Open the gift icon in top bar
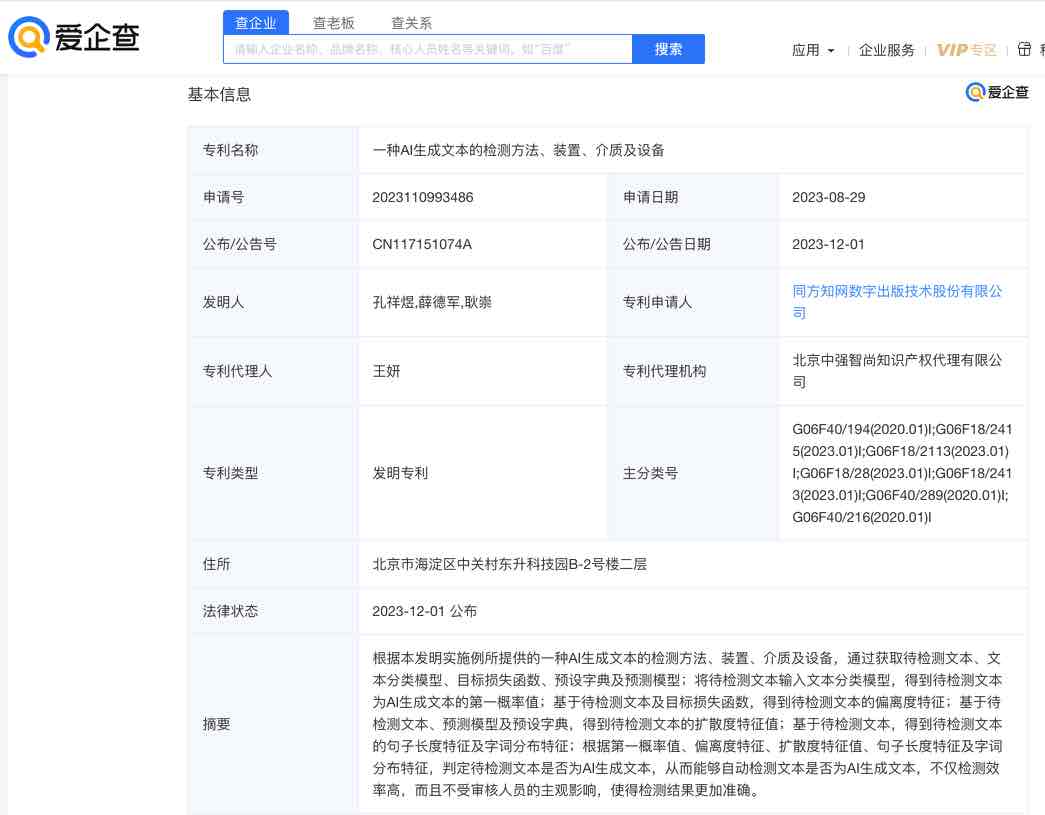This screenshot has height=815, width=1045. (x=1024, y=49)
